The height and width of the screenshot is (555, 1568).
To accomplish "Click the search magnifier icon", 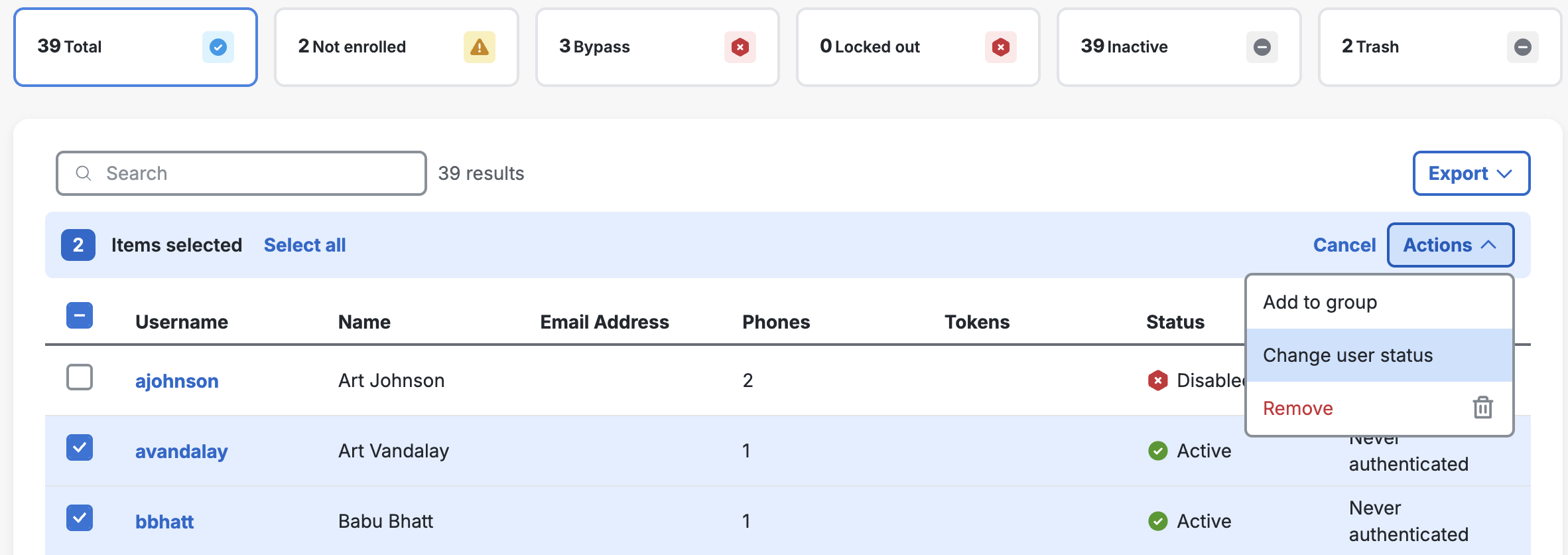I will [x=84, y=173].
